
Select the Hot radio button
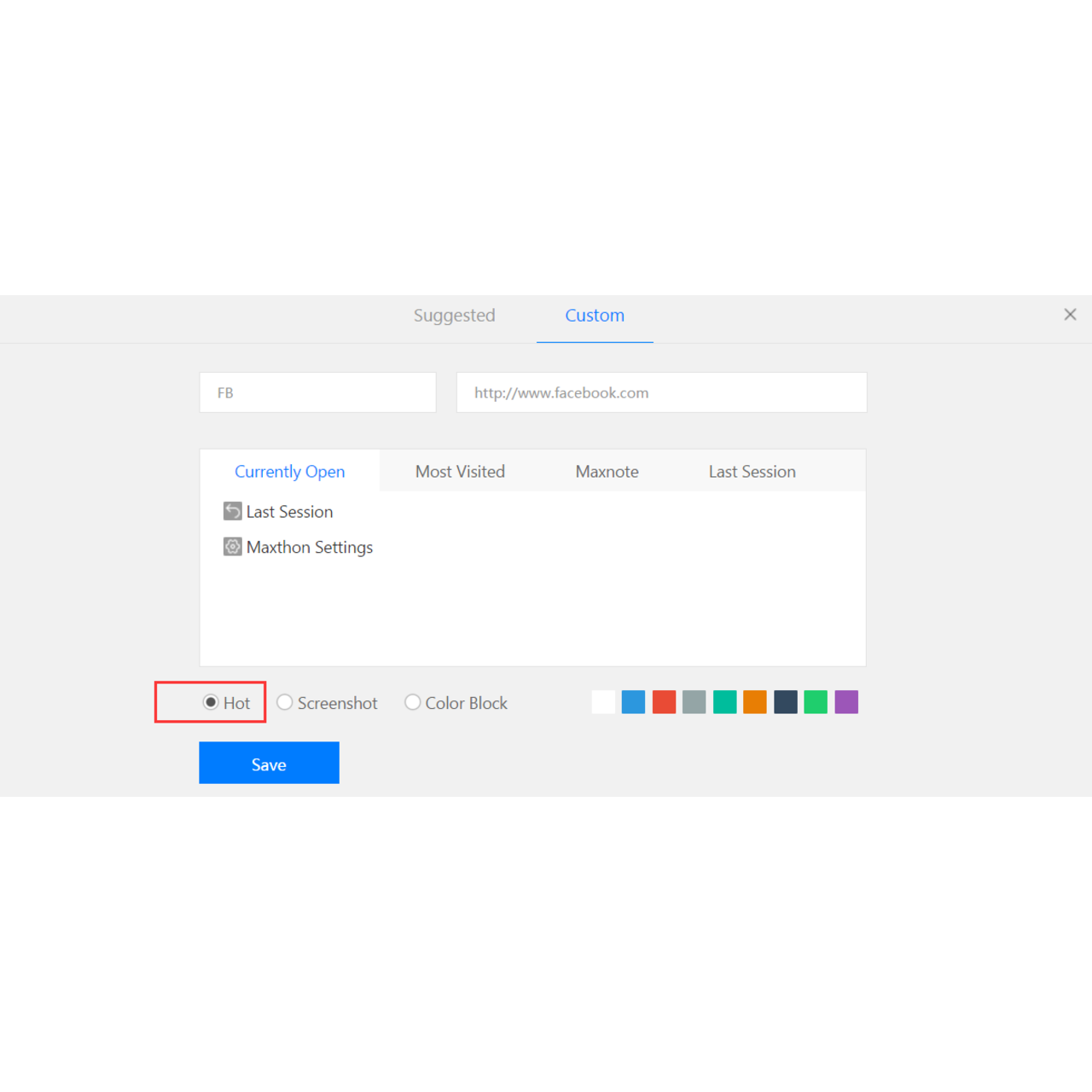(x=211, y=702)
